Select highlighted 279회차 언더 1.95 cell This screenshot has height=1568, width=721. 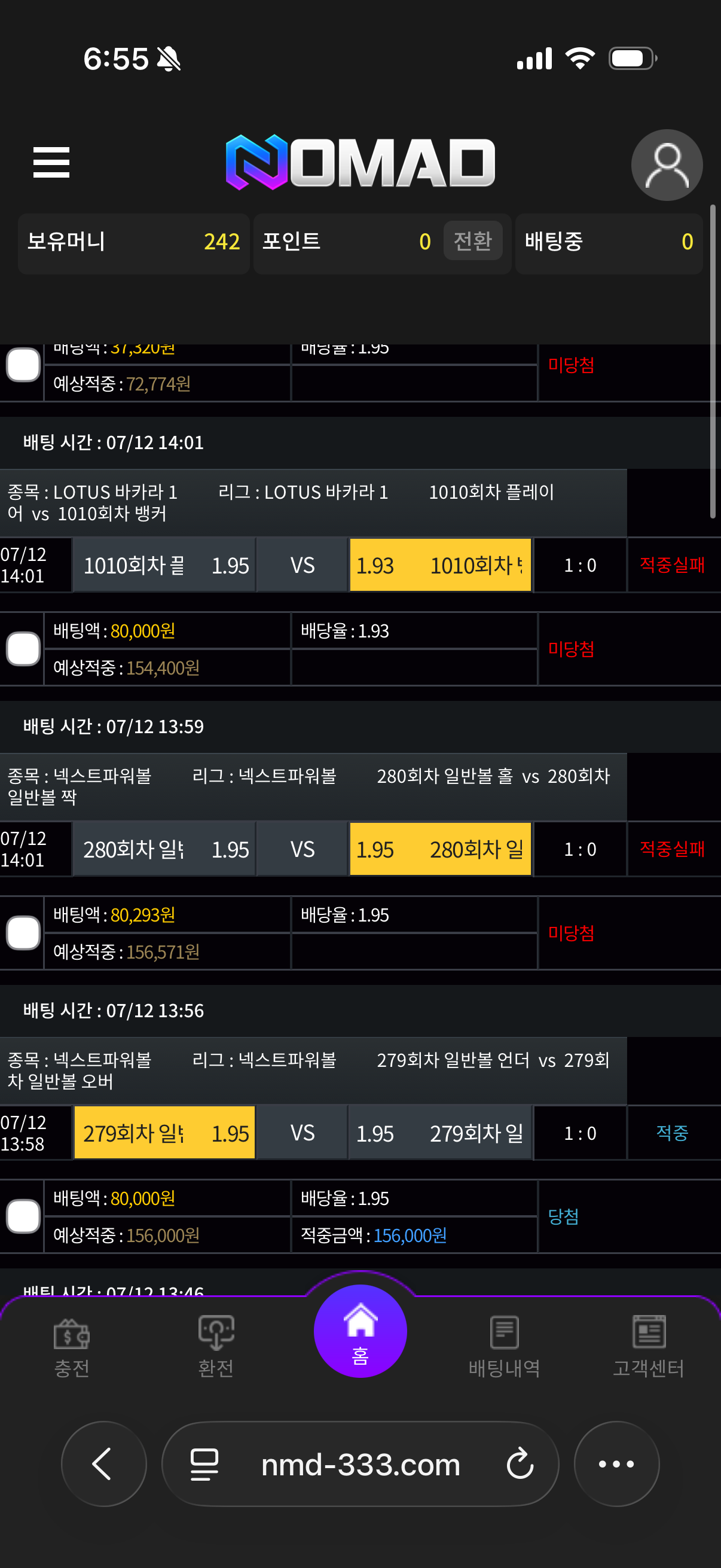click(164, 1133)
